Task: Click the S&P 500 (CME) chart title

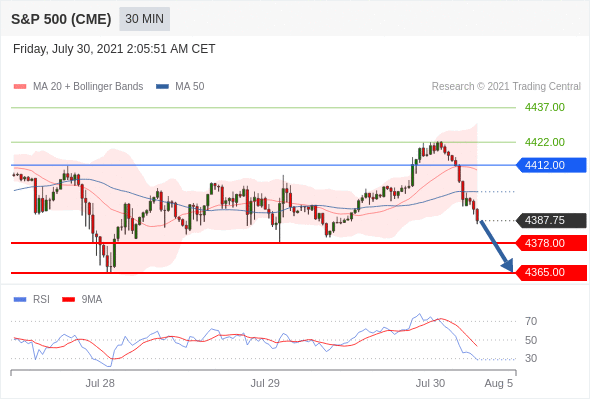Action: (61, 19)
